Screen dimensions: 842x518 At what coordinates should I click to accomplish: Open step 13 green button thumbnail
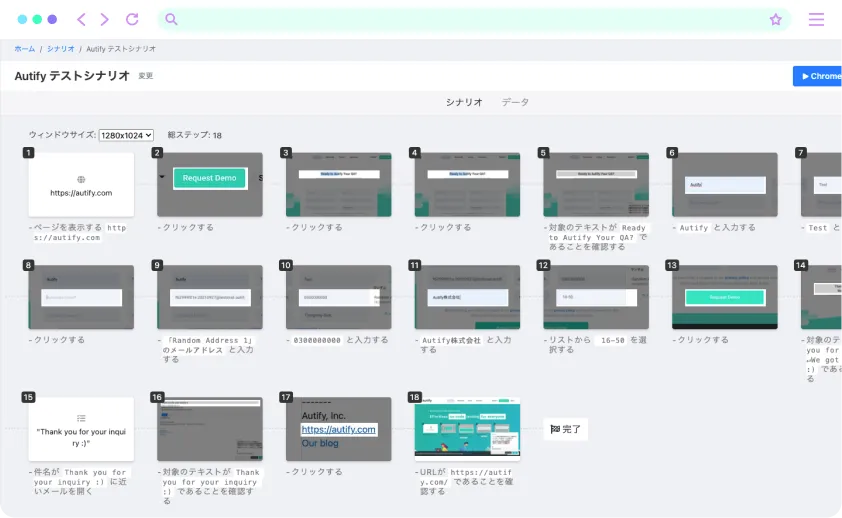[725, 297]
